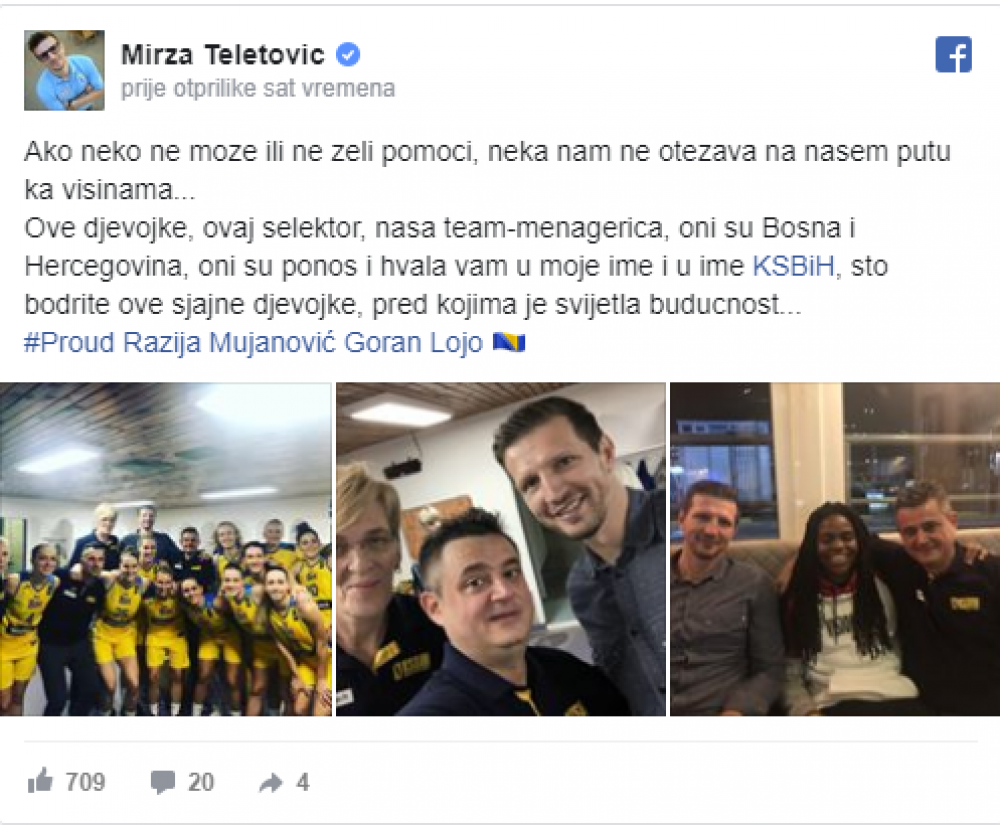Click the blue verified badge icon

click(x=348, y=54)
